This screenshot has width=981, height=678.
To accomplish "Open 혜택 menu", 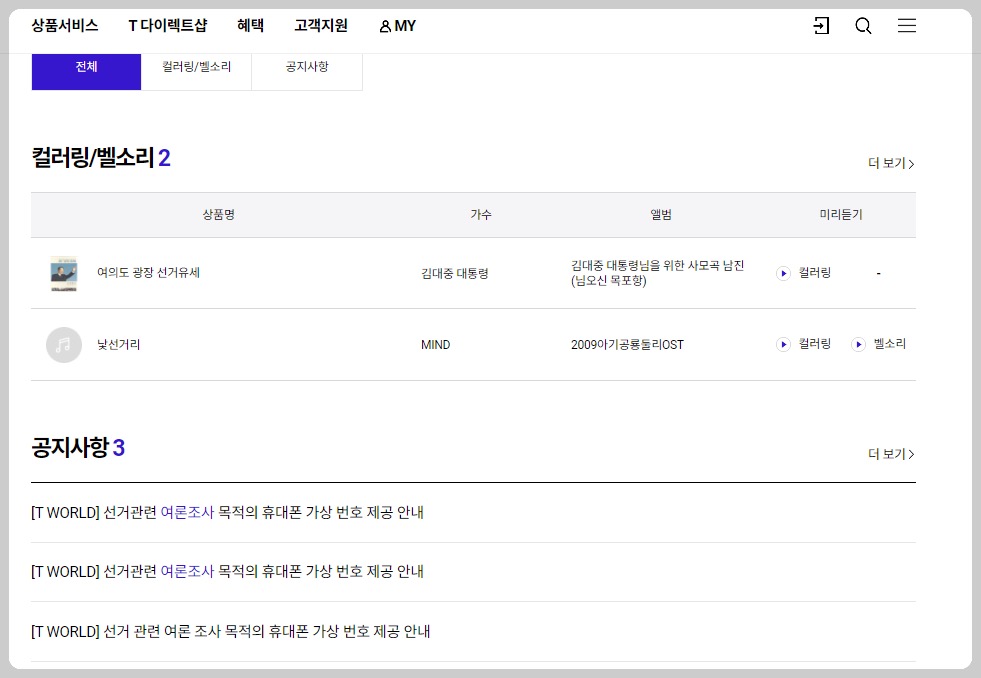I will coord(250,26).
